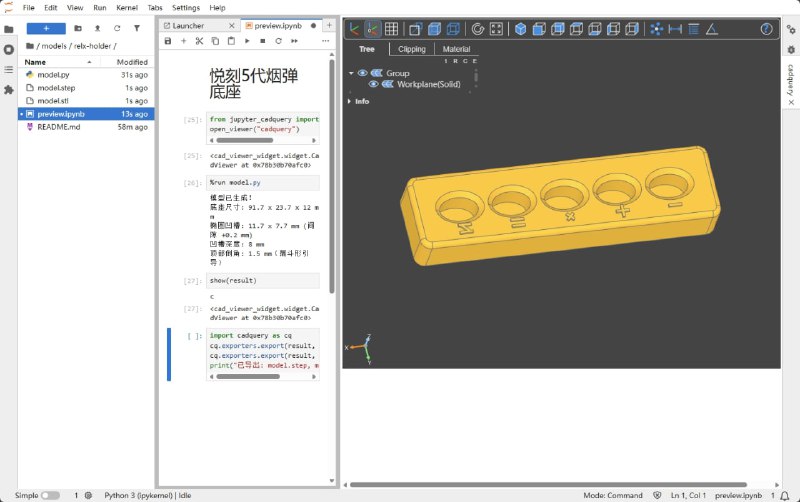800x502 pixels.
Task: Reset the CAD view rotation
Action: pyautogui.click(x=477, y=29)
